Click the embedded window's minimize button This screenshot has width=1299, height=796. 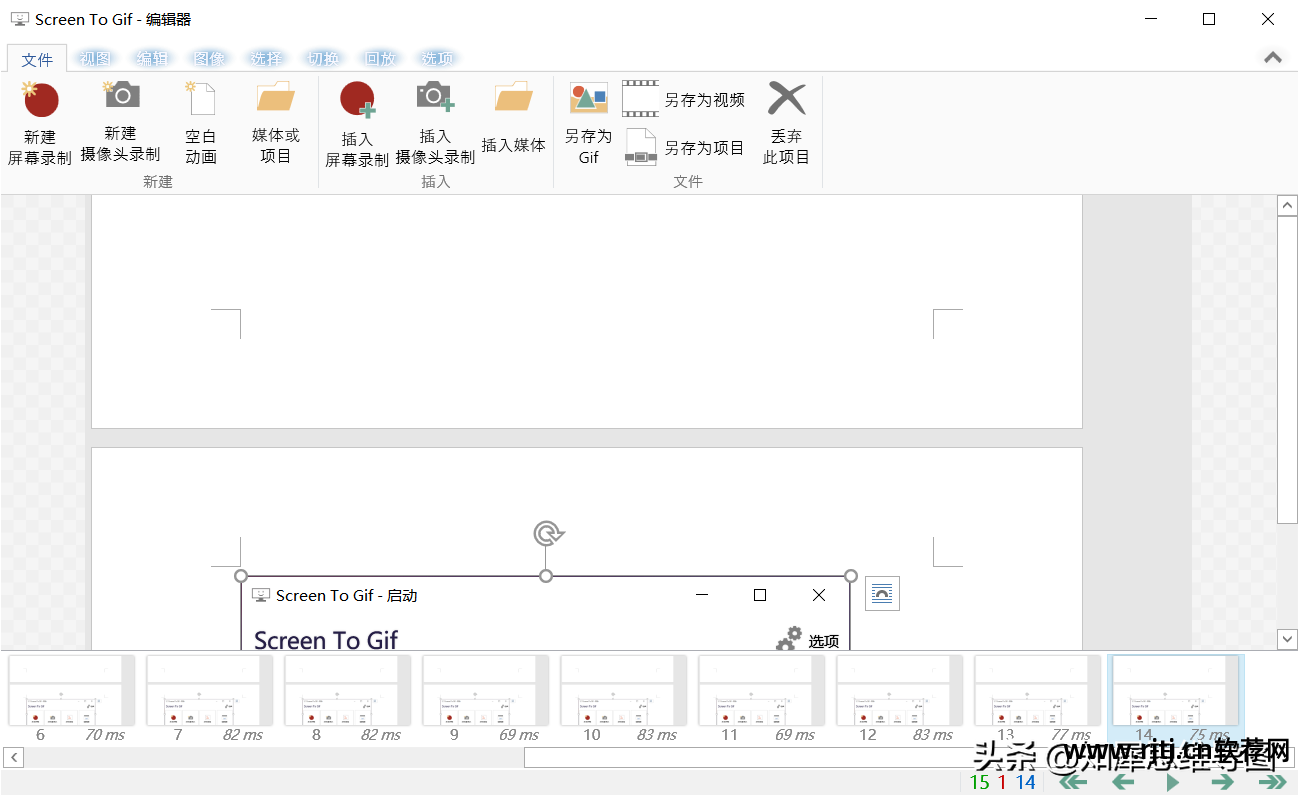click(702, 595)
